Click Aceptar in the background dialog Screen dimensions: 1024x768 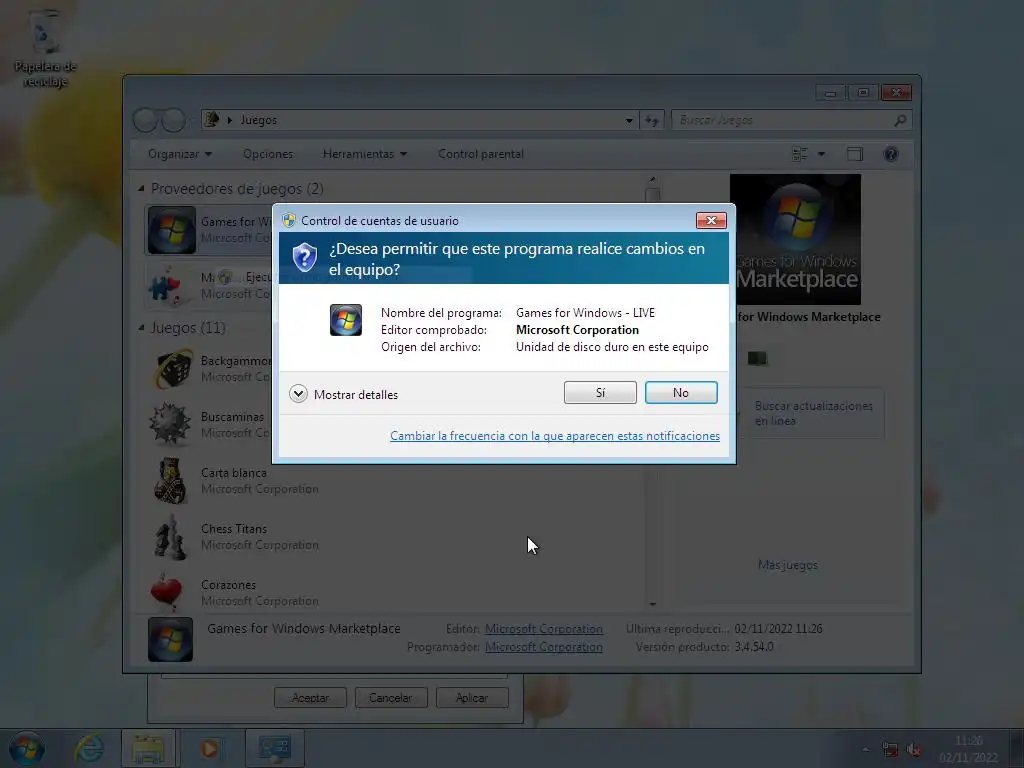[x=310, y=697]
